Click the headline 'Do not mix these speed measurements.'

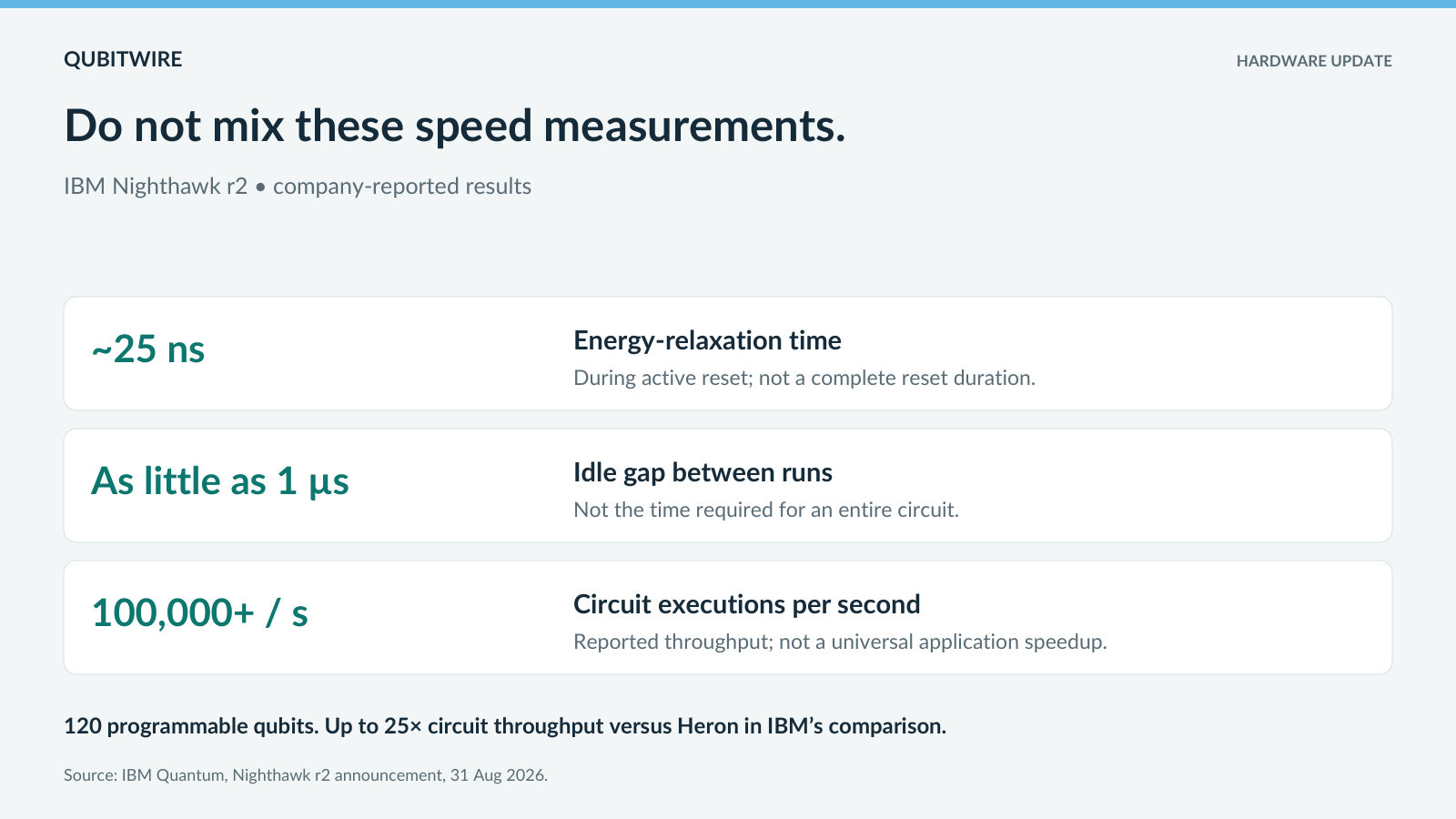point(455,126)
